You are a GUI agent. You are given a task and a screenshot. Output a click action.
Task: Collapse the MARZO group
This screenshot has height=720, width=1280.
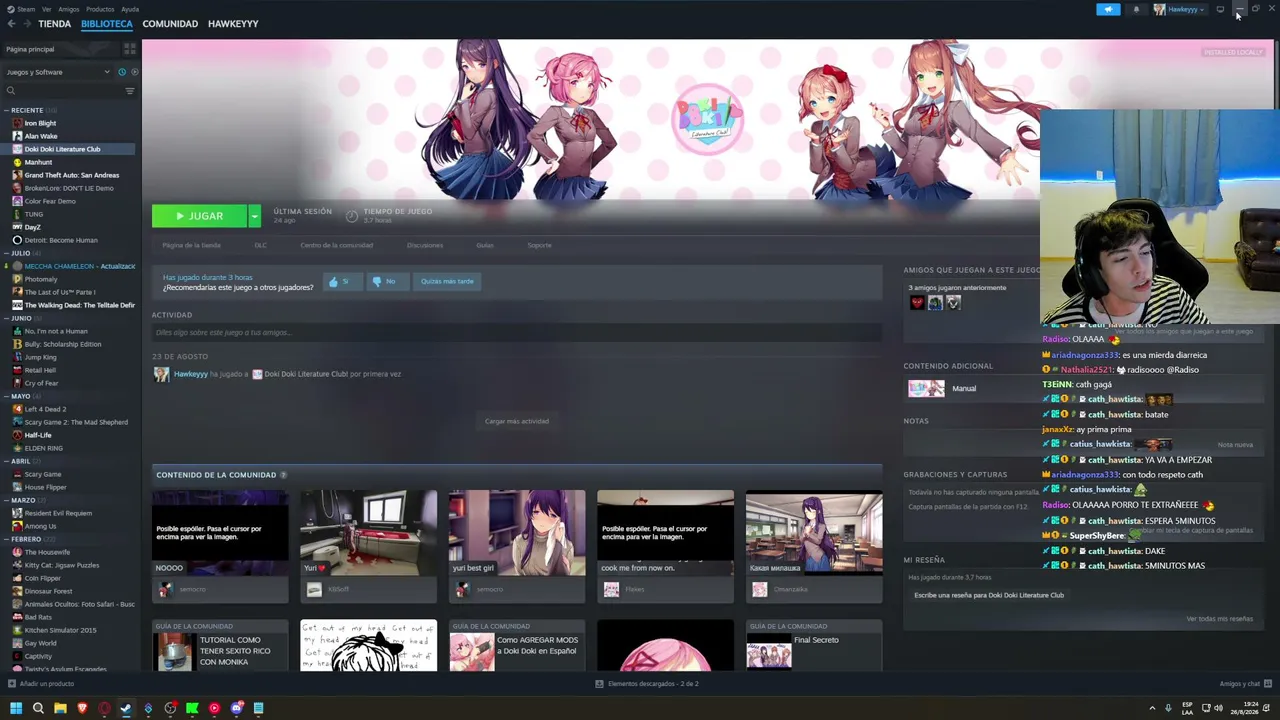pyautogui.click(x=6, y=500)
